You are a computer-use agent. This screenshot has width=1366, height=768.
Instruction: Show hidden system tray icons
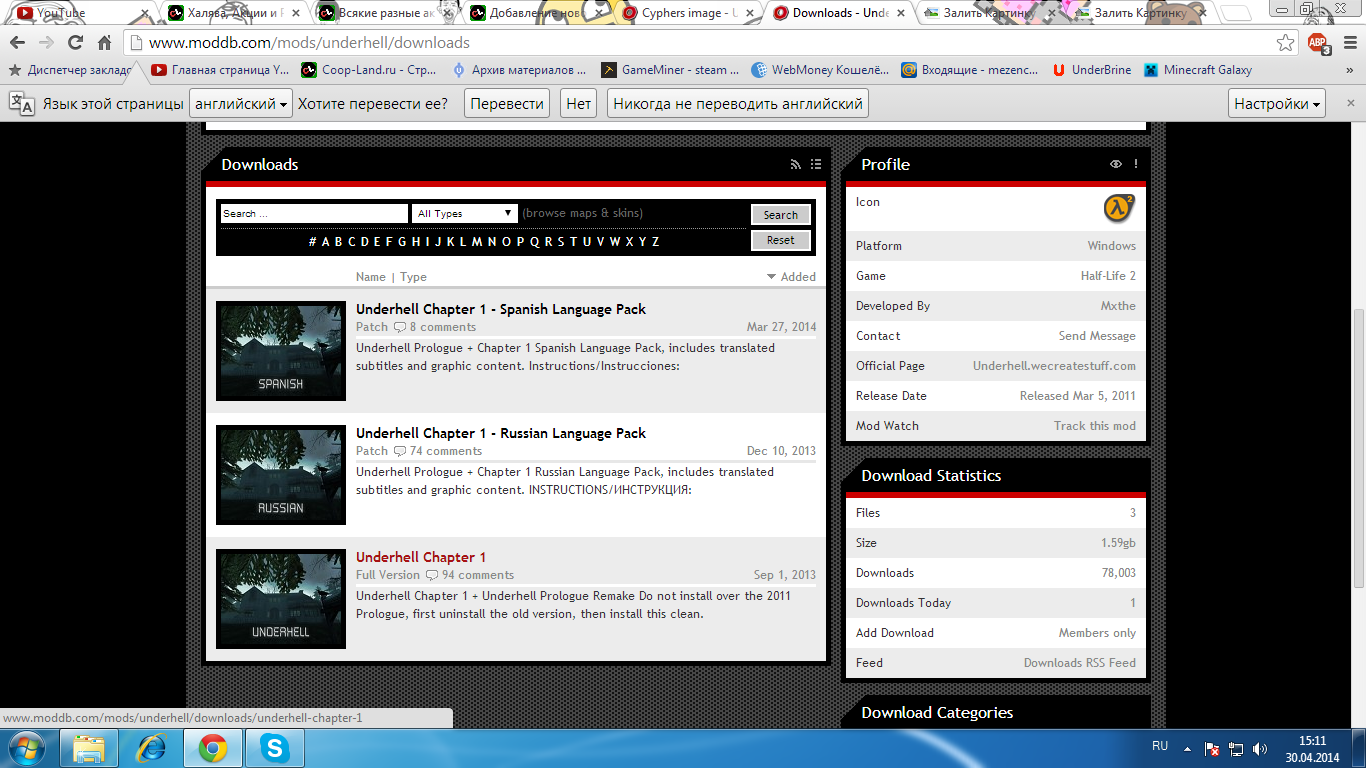click(1186, 748)
